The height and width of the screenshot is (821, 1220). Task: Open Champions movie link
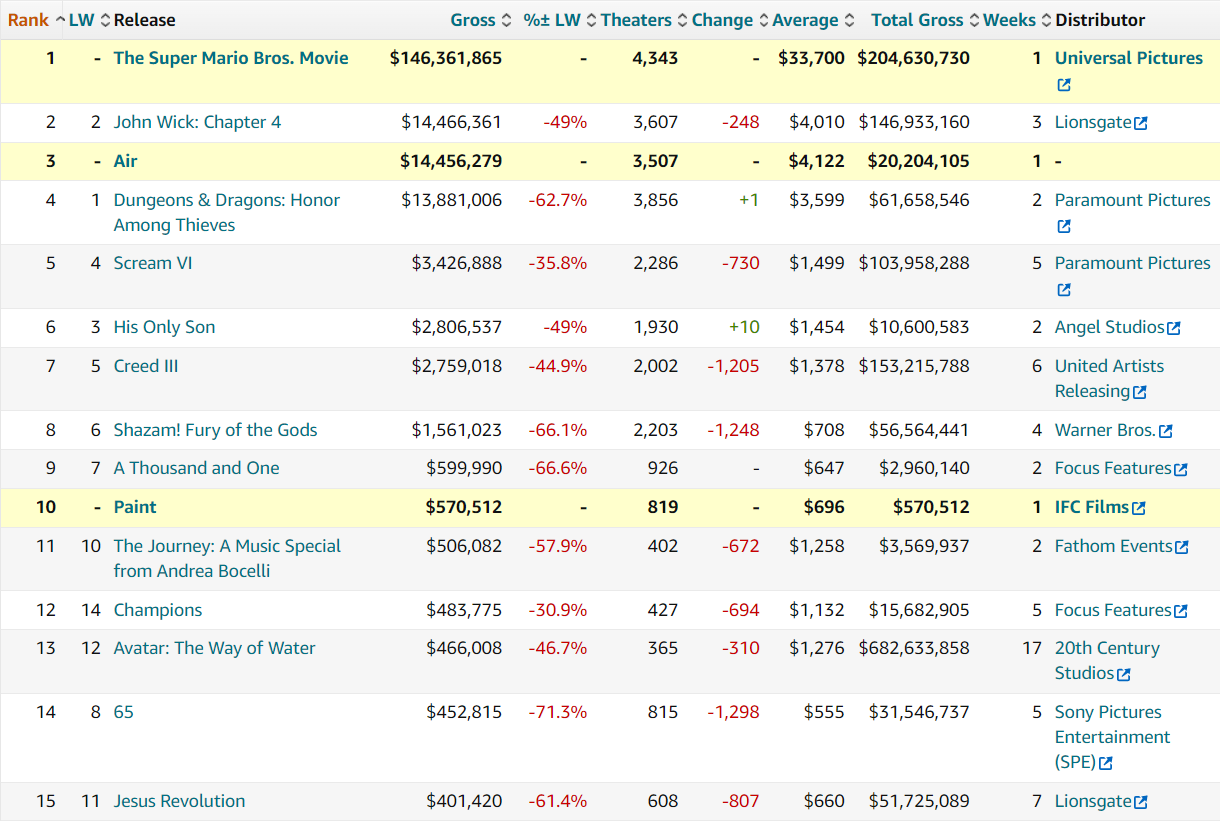[x=158, y=610]
